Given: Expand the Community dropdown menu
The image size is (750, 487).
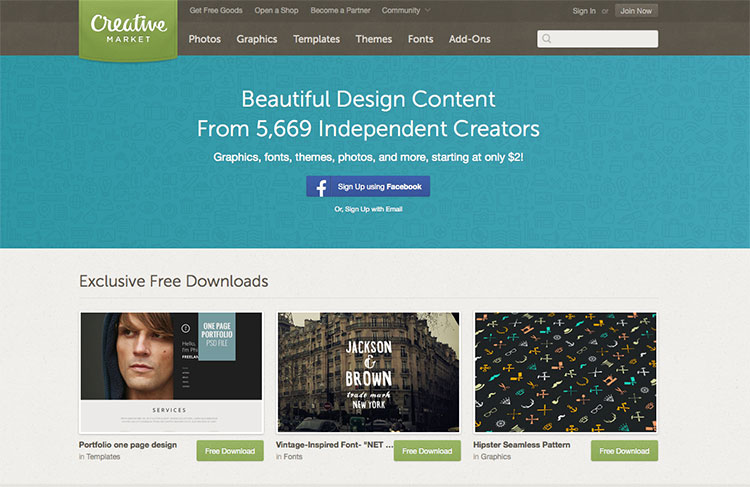Looking at the screenshot, I should (406, 11).
